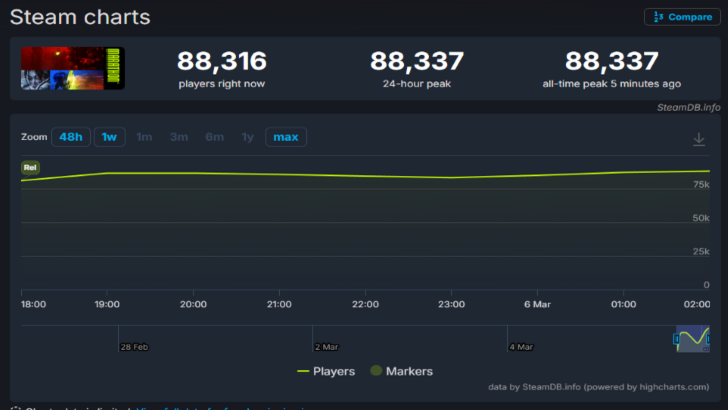Toggle the Markers series in legend

click(402, 371)
